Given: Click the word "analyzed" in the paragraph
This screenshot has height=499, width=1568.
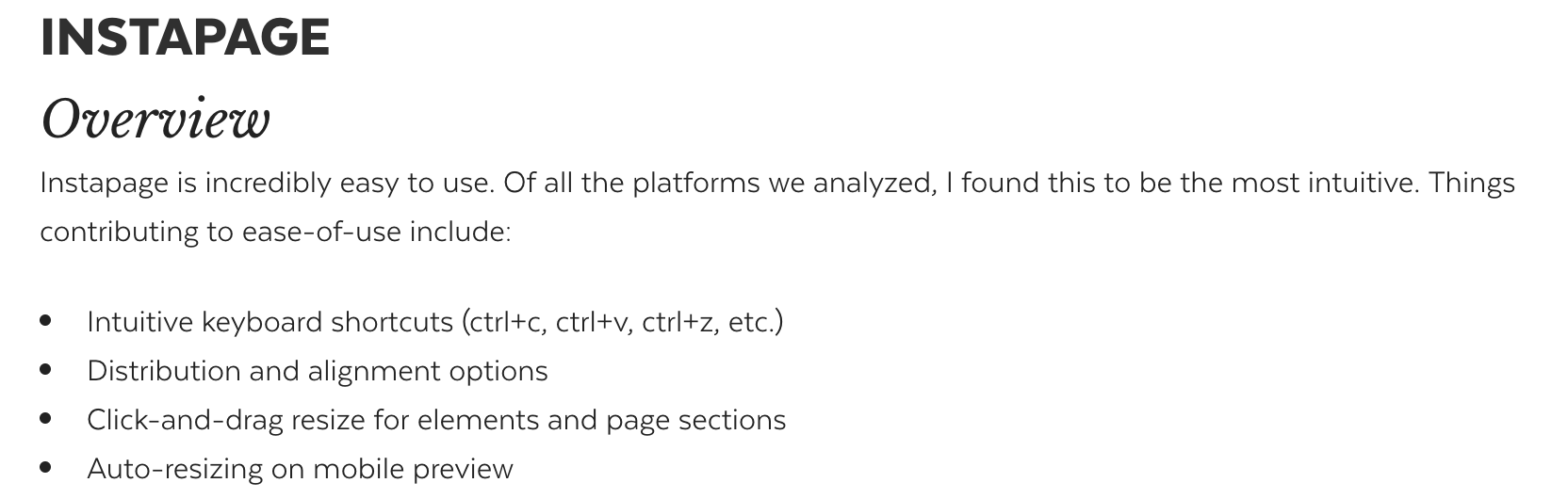Looking at the screenshot, I should tap(874, 183).
